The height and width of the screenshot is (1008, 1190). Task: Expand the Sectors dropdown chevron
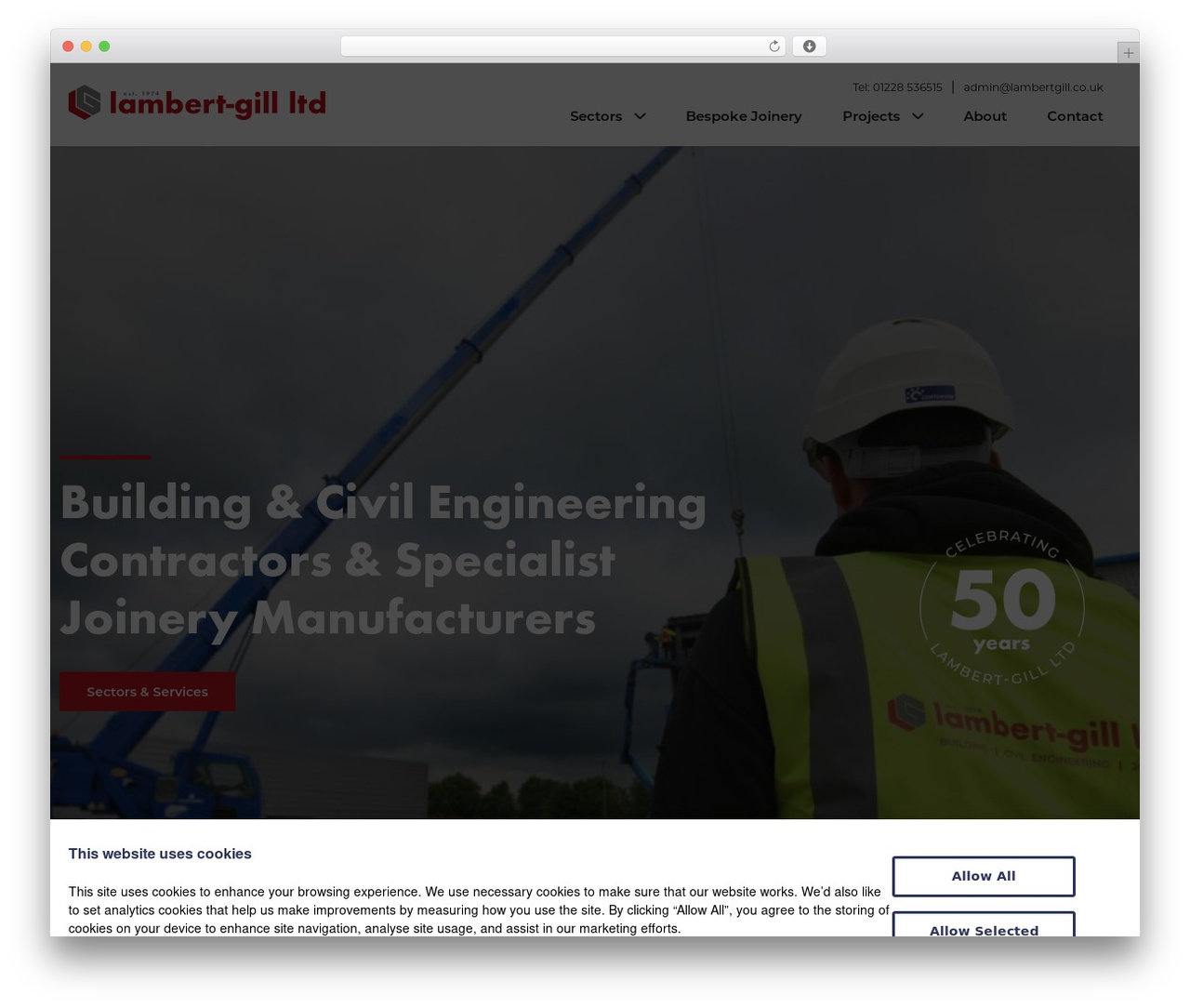pos(640,116)
